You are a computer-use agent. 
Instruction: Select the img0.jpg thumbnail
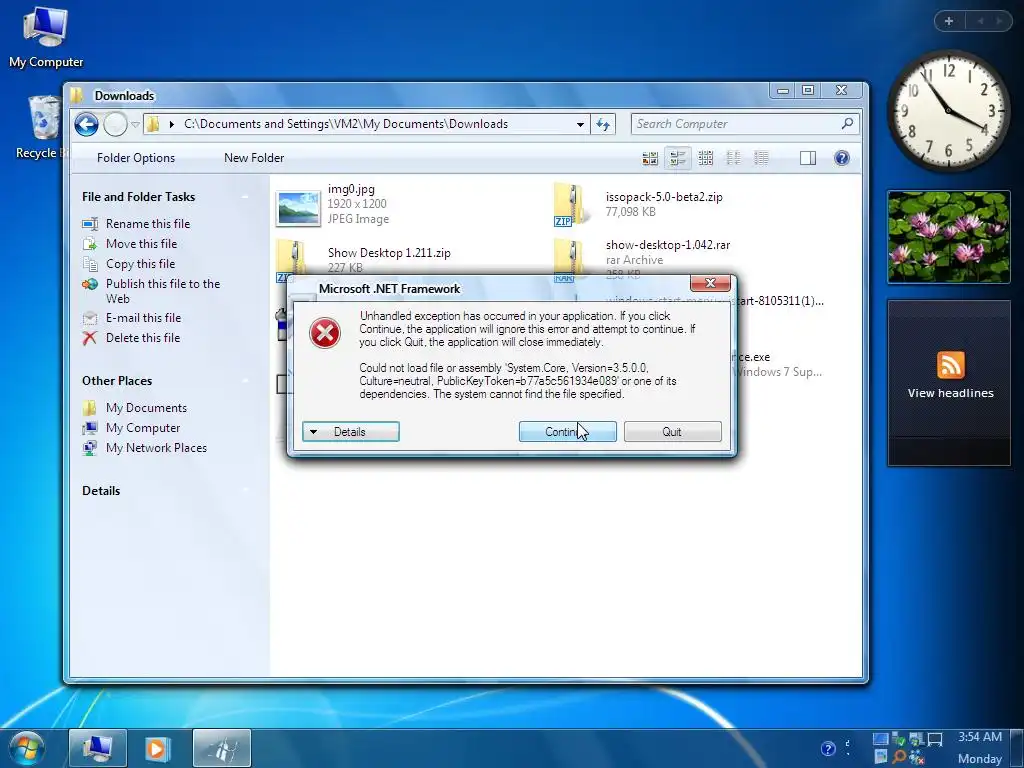pos(298,208)
